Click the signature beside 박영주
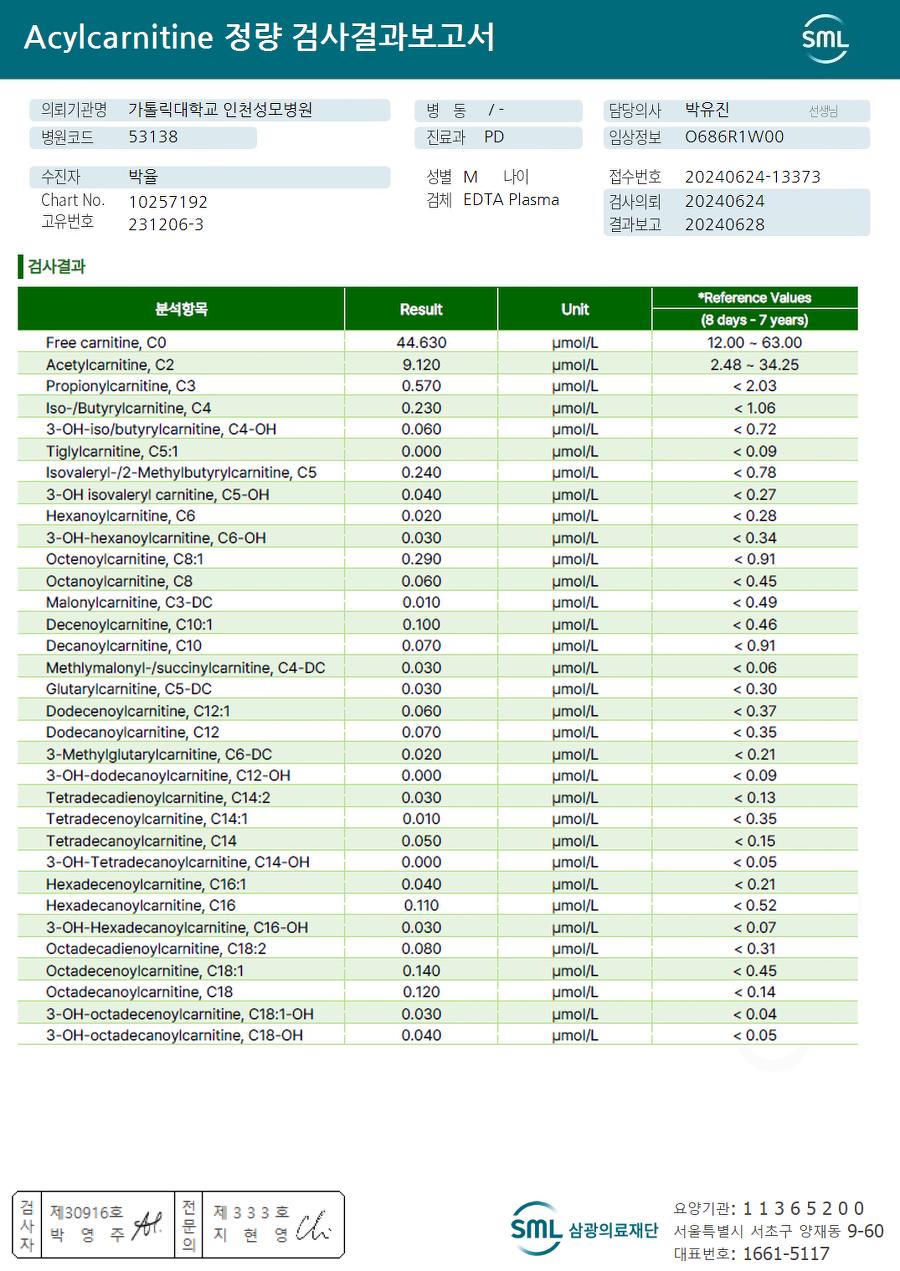900x1271 pixels. [x=148, y=1222]
